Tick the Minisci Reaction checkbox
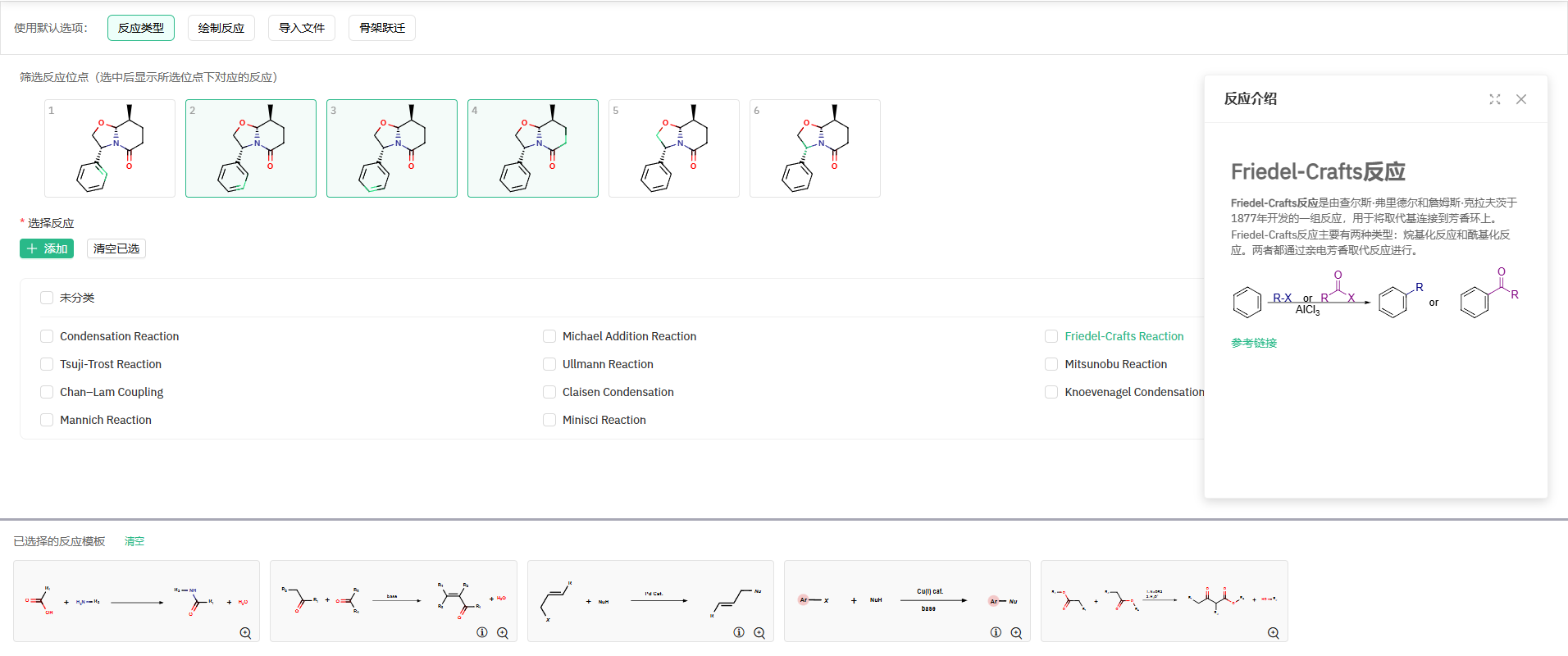This screenshot has height=656, width=1568. click(x=549, y=420)
